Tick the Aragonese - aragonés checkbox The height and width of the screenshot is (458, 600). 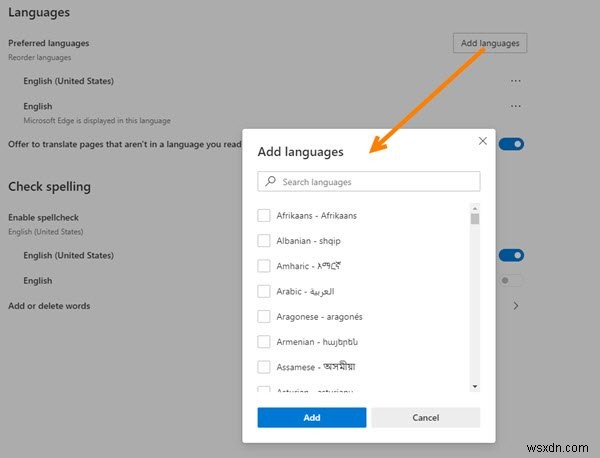[x=264, y=316]
